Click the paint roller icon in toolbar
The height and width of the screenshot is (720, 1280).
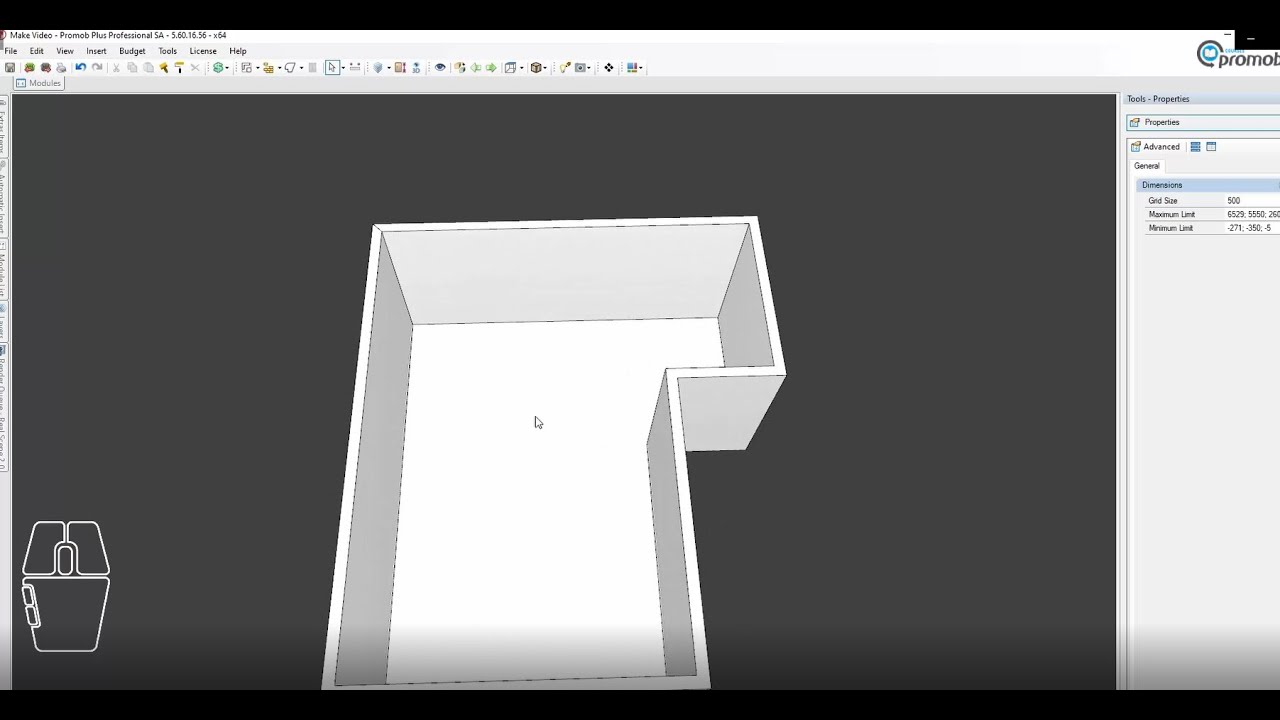(179, 68)
